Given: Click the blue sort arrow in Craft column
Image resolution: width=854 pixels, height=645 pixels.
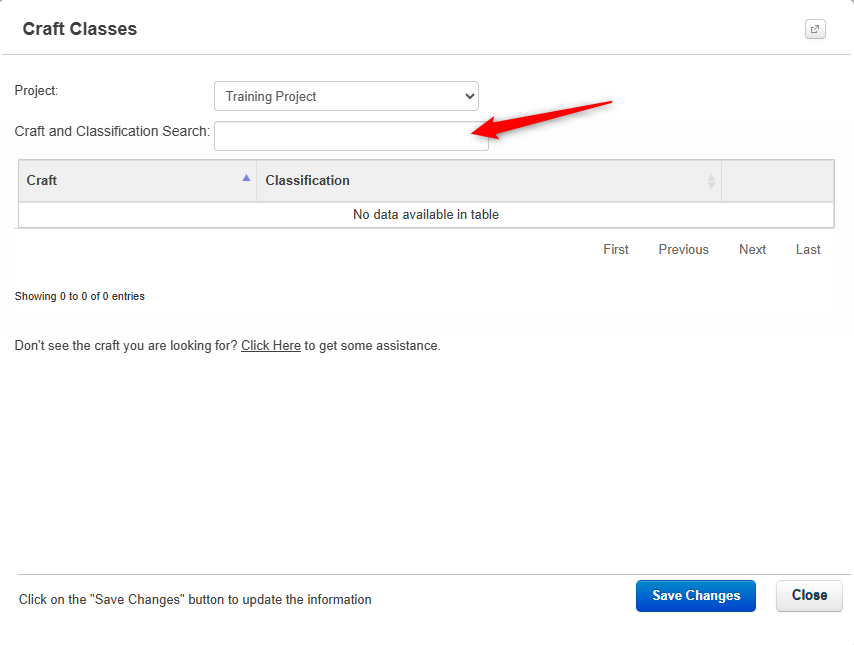Looking at the screenshot, I should tap(246, 178).
